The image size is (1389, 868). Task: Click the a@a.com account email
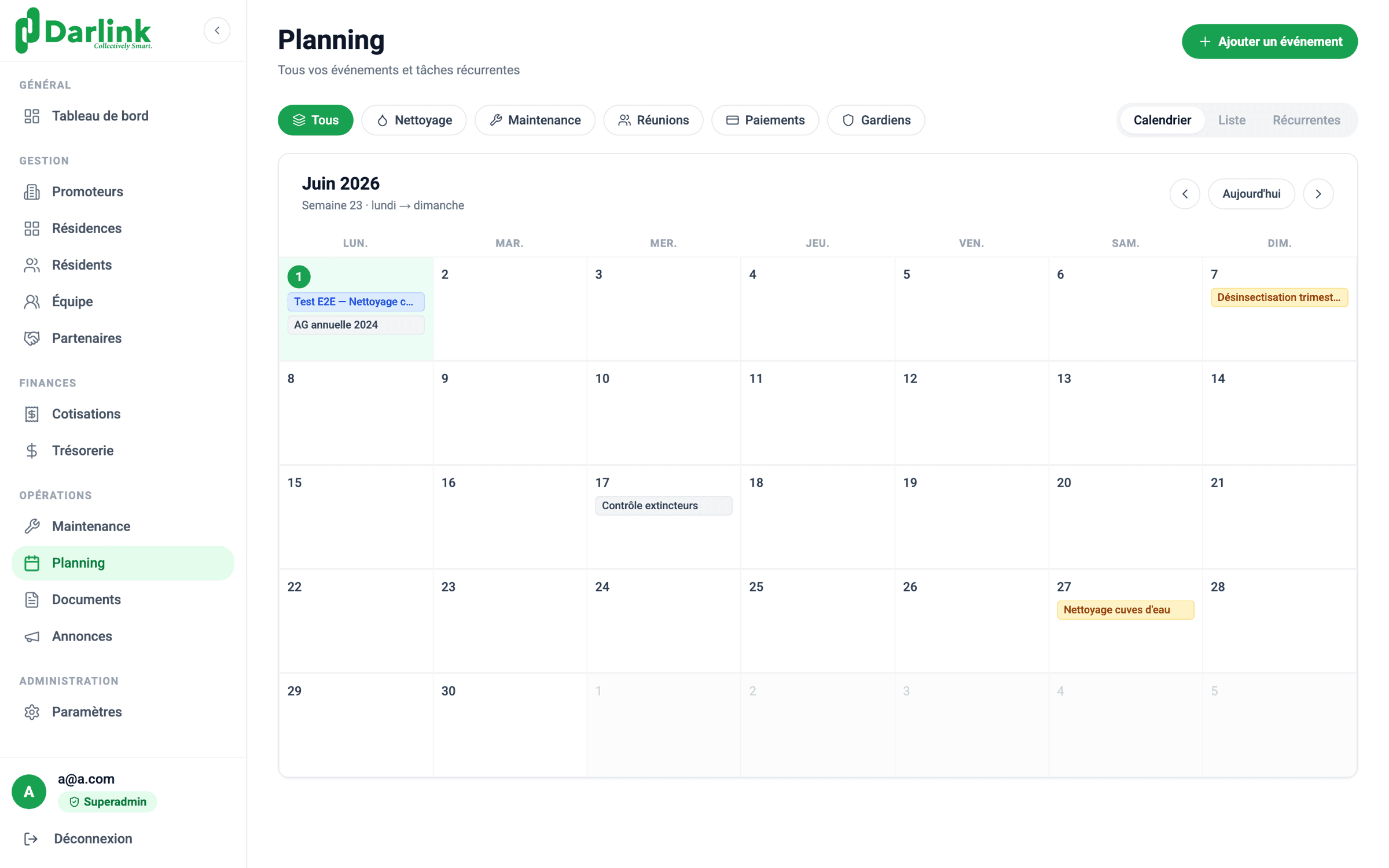pyautogui.click(x=86, y=779)
